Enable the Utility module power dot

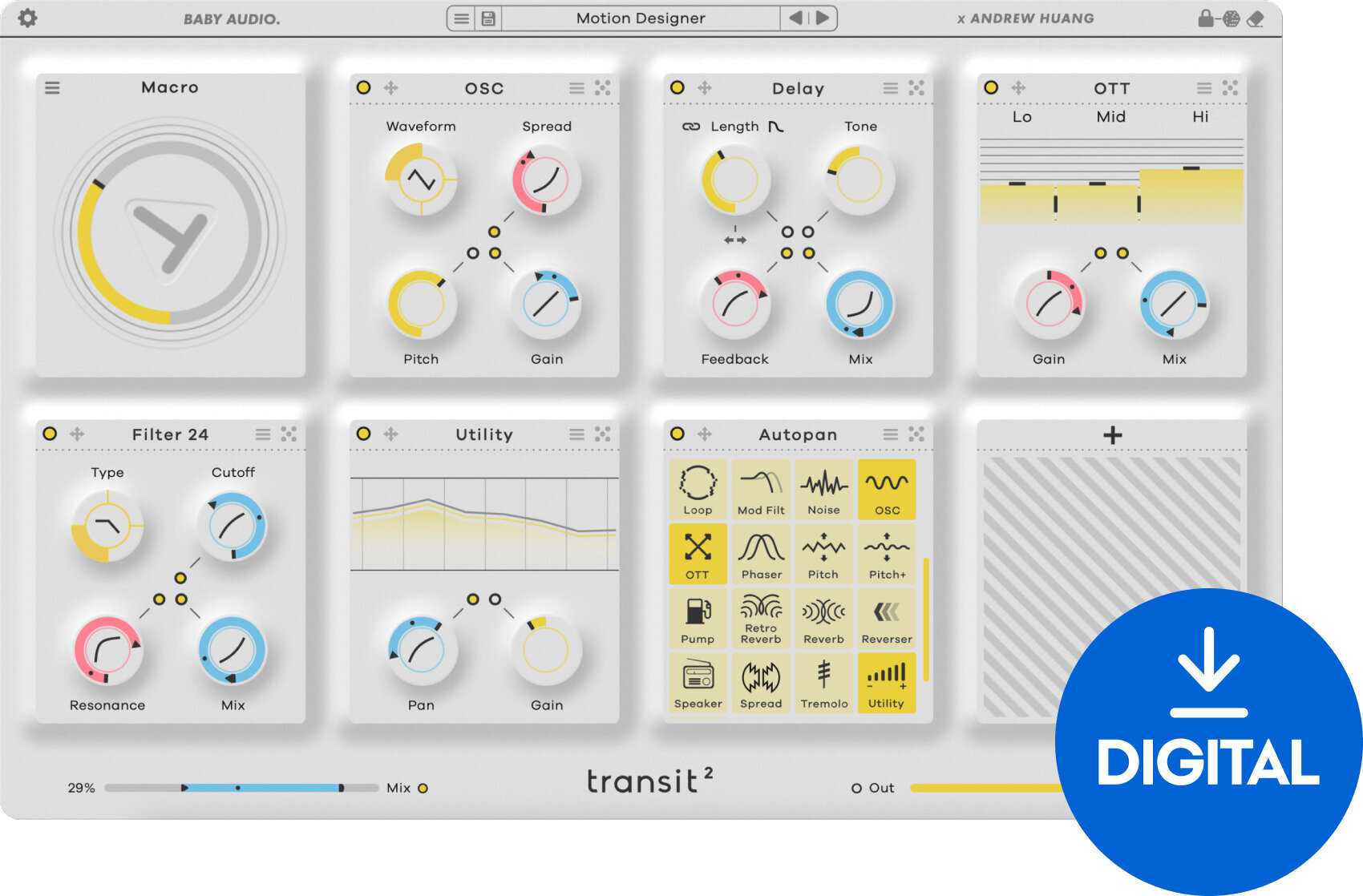tap(363, 434)
